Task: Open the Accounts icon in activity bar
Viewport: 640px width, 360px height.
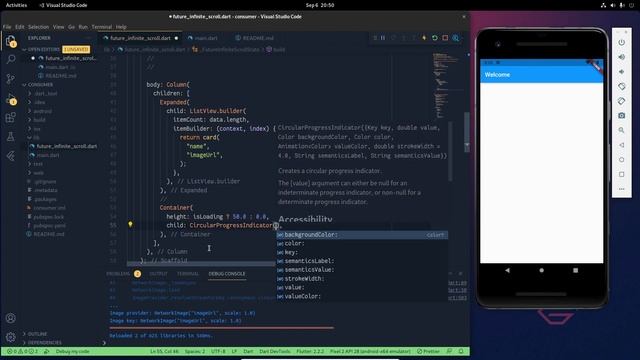Action: [x=11, y=318]
